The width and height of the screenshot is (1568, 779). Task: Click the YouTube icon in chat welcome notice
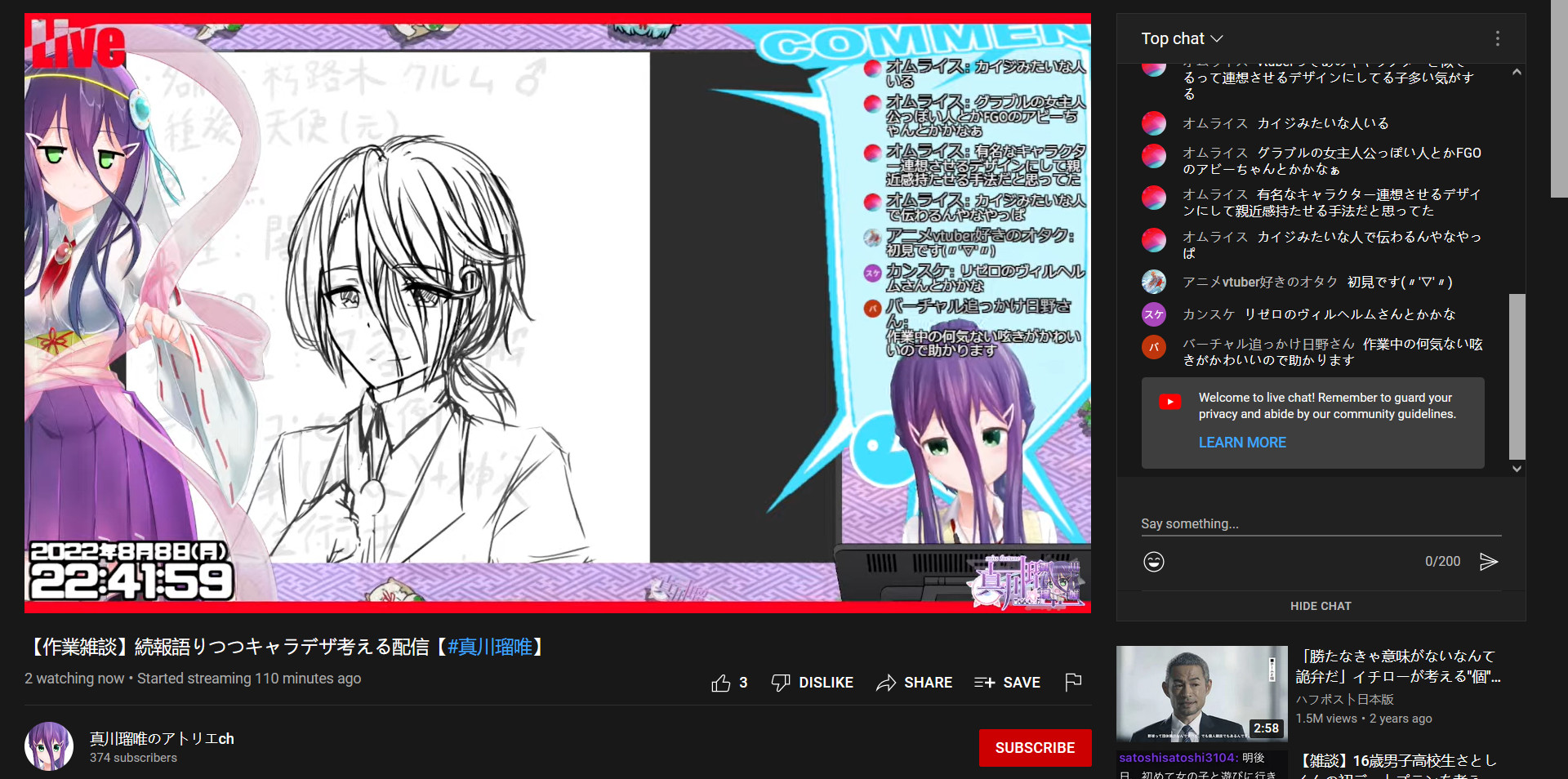click(x=1169, y=402)
